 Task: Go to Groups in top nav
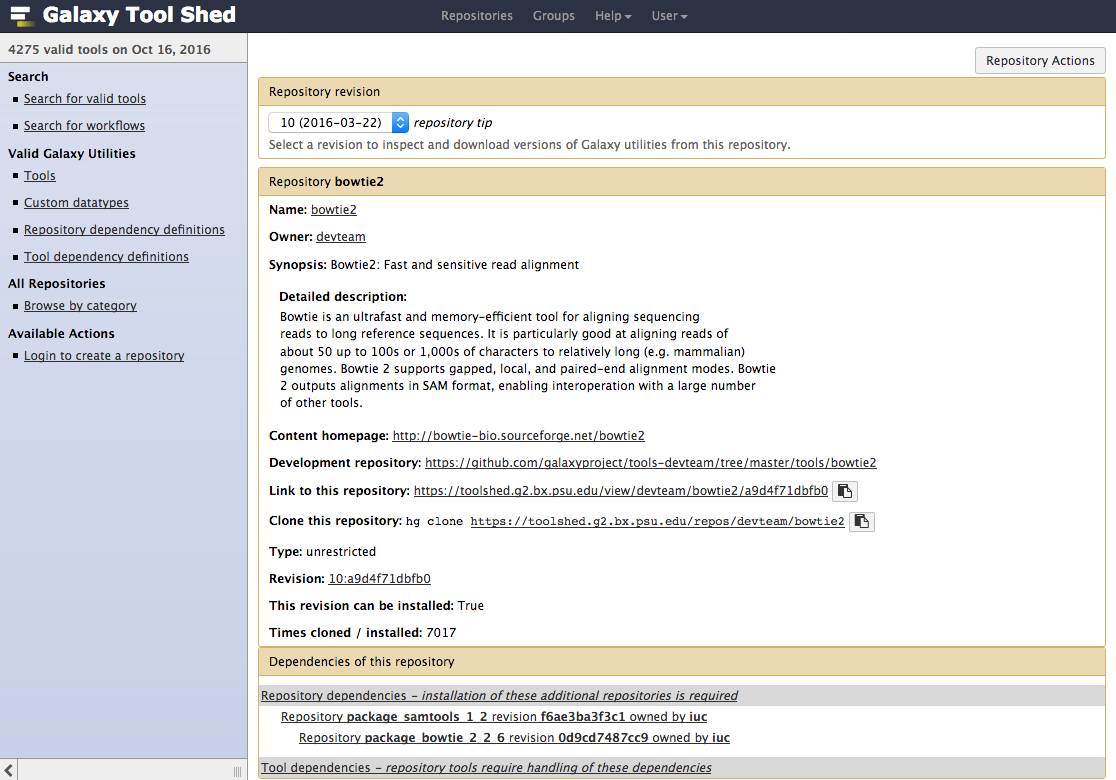point(554,16)
